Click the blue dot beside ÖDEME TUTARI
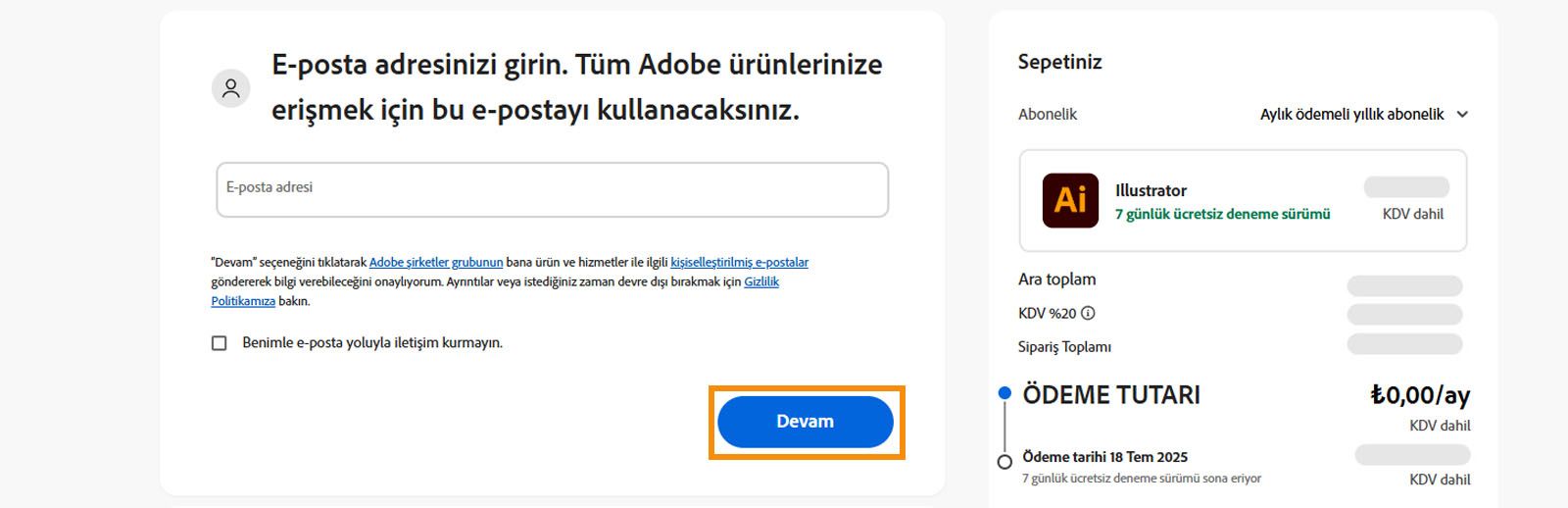 1004,393
